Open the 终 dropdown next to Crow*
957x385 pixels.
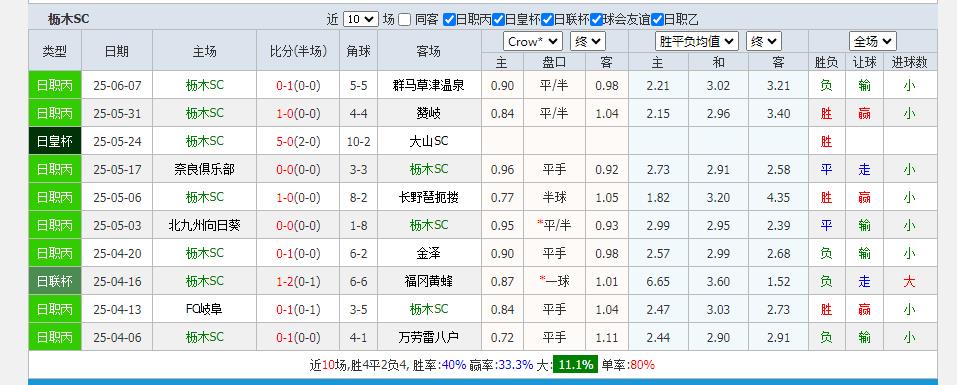click(588, 41)
